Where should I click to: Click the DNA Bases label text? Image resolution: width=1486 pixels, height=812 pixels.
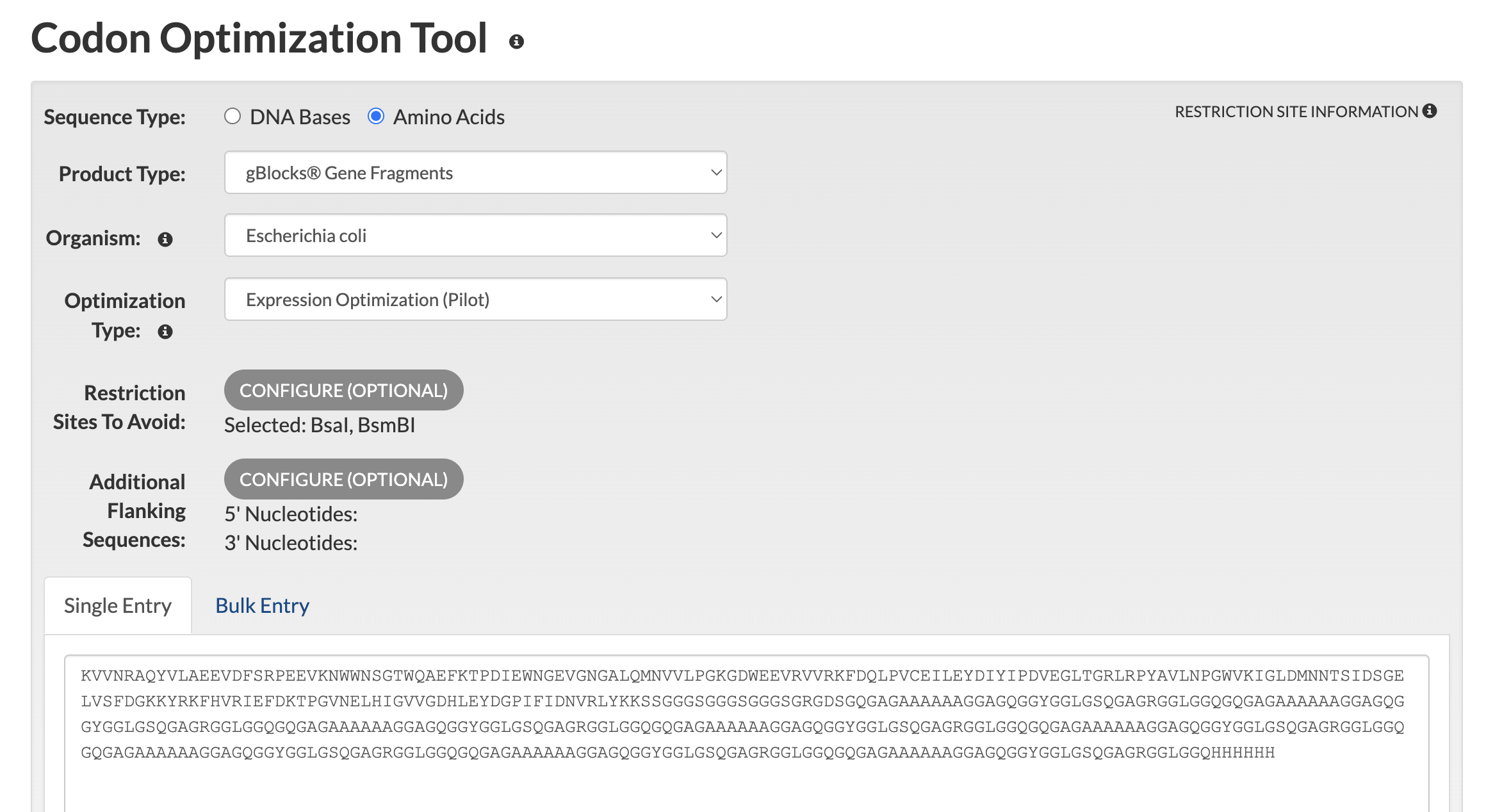(300, 117)
